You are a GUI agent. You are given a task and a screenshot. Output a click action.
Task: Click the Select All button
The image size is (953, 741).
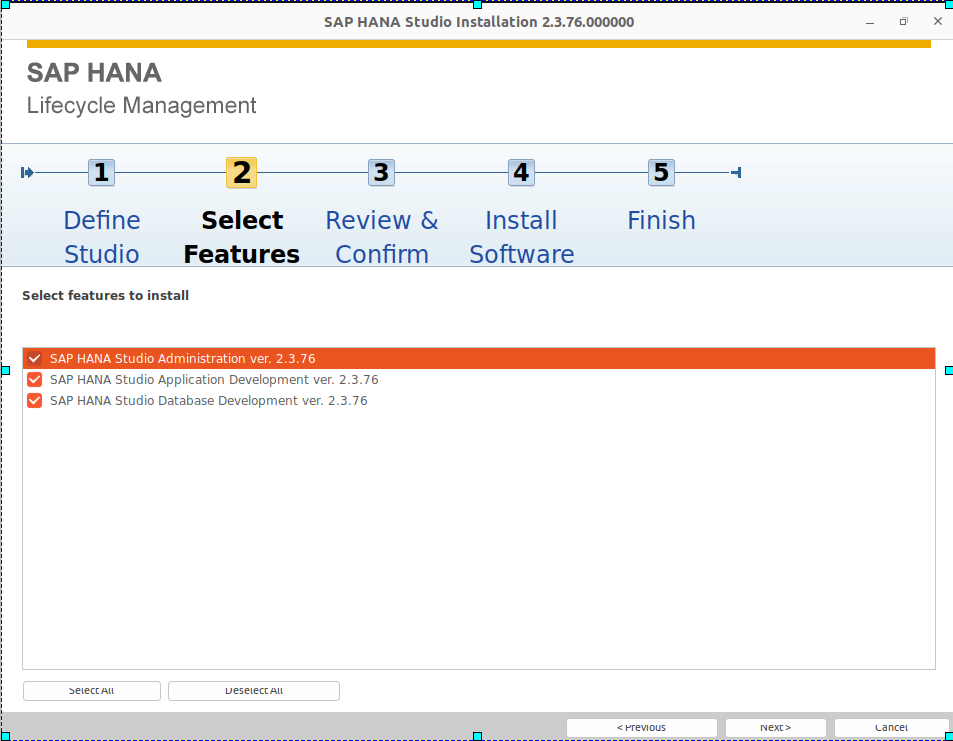pos(92,691)
